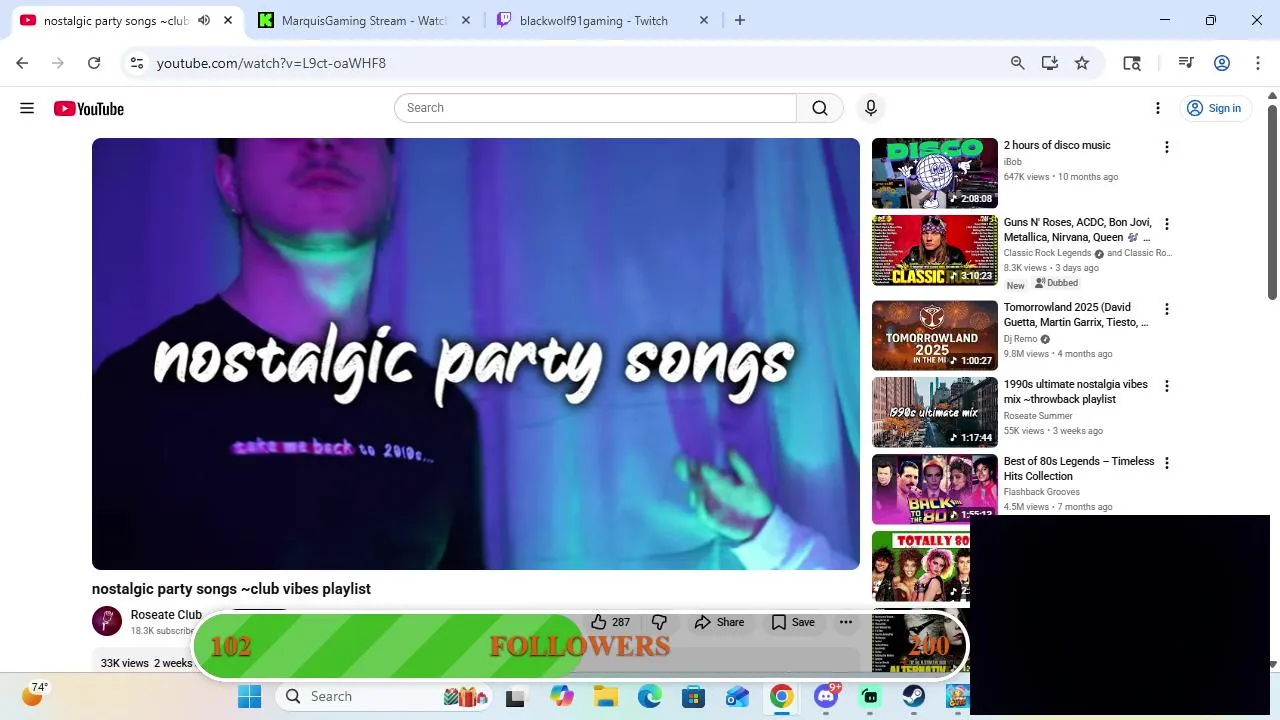
Task: Open the zoom magnifier in address bar
Action: (1017, 63)
